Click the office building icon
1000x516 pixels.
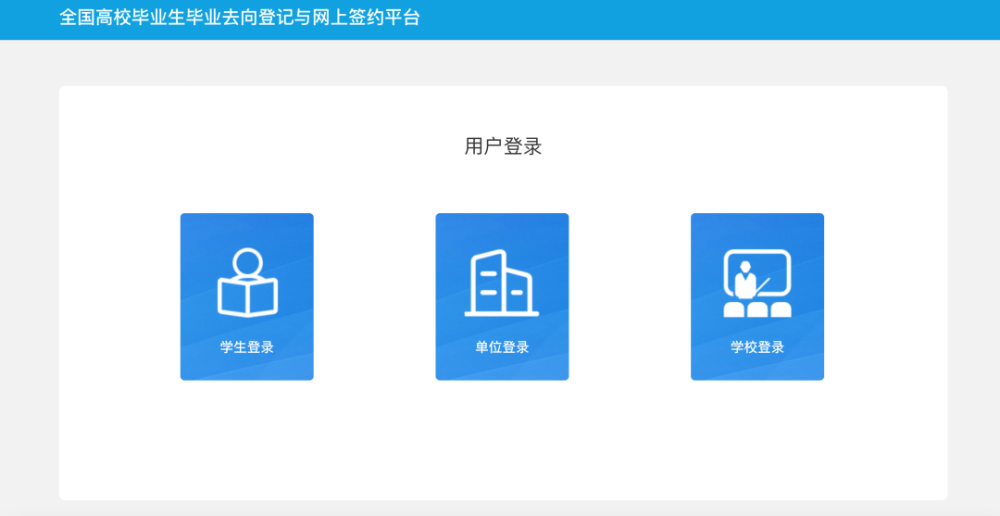pos(502,283)
